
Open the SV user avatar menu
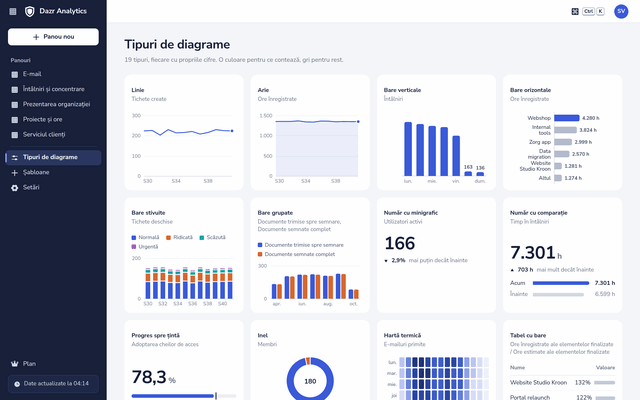tap(621, 11)
